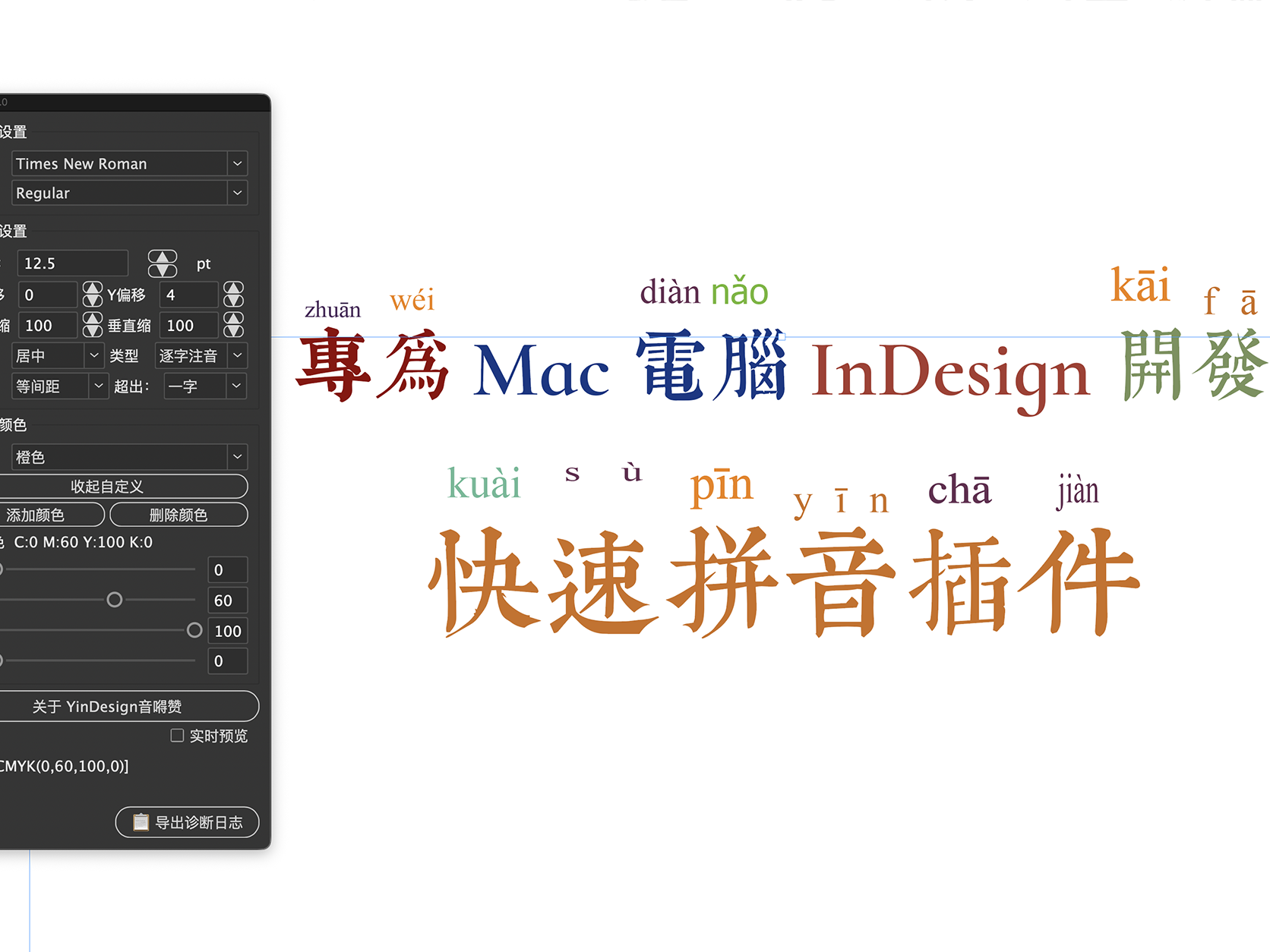The width and height of the screenshot is (1270, 952).
Task: Click the slider track beside the bottom 0 field
Action: (99, 660)
